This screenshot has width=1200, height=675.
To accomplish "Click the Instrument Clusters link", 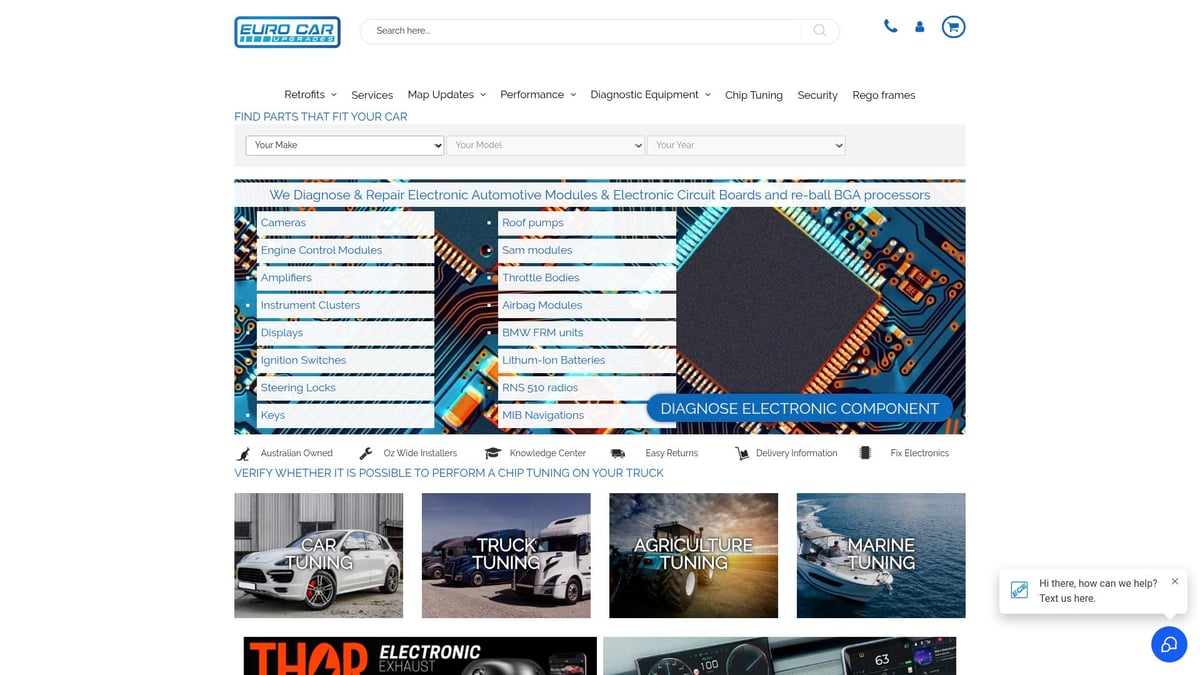I will click(x=310, y=305).
